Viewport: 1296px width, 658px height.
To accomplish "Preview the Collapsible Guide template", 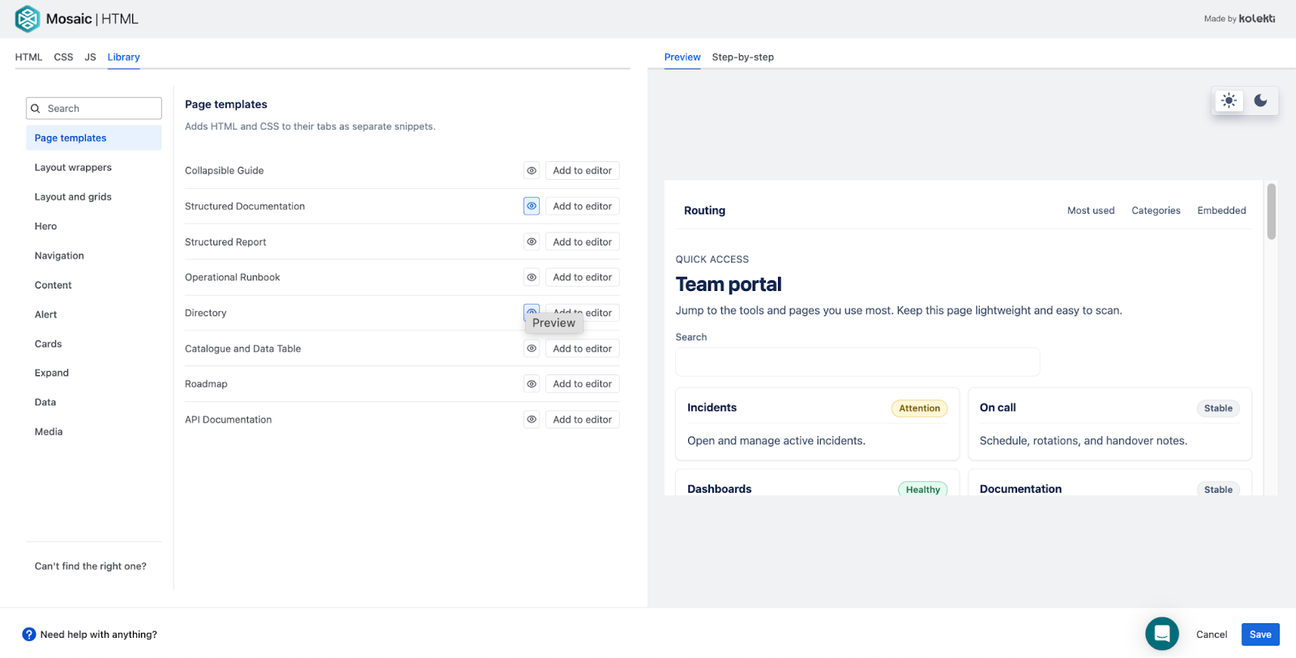I will click(x=531, y=170).
